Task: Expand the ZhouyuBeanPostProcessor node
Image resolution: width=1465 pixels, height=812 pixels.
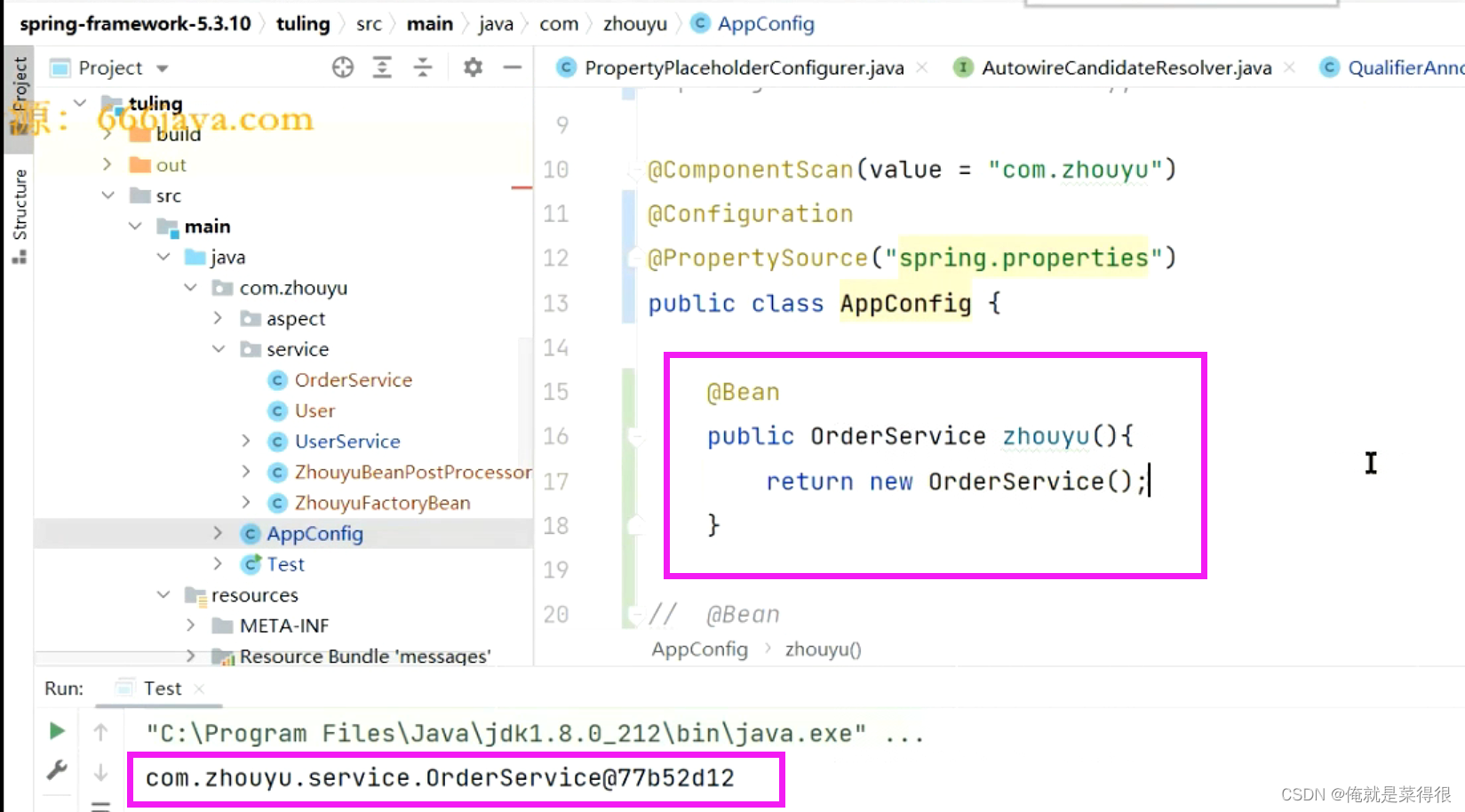Action: point(246,472)
